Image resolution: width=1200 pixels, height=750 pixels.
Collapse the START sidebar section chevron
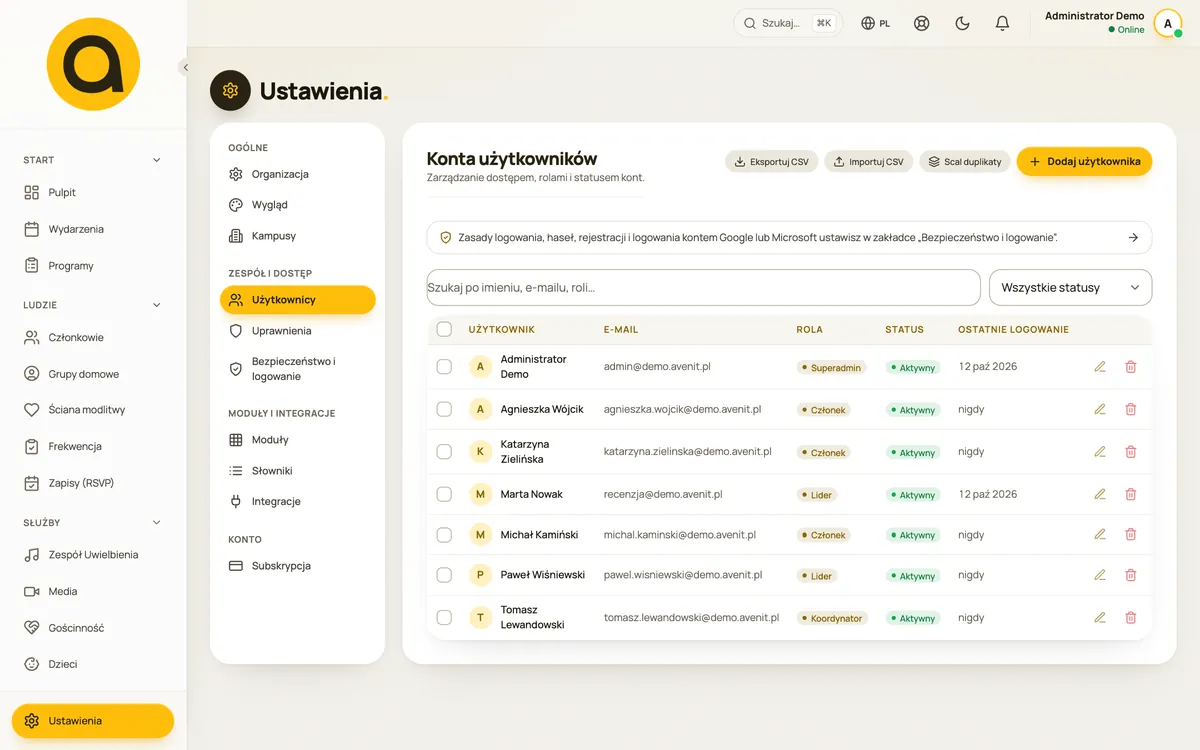pos(156,160)
